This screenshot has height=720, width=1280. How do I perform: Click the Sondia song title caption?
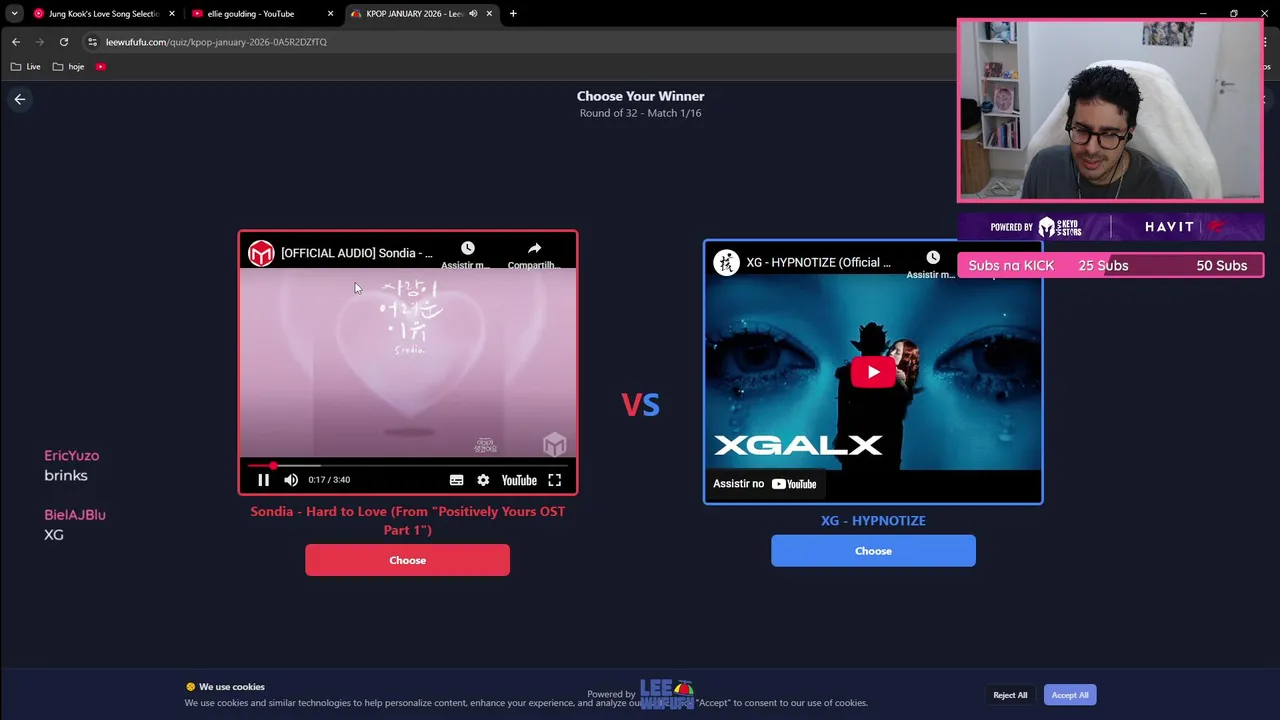click(x=407, y=520)
